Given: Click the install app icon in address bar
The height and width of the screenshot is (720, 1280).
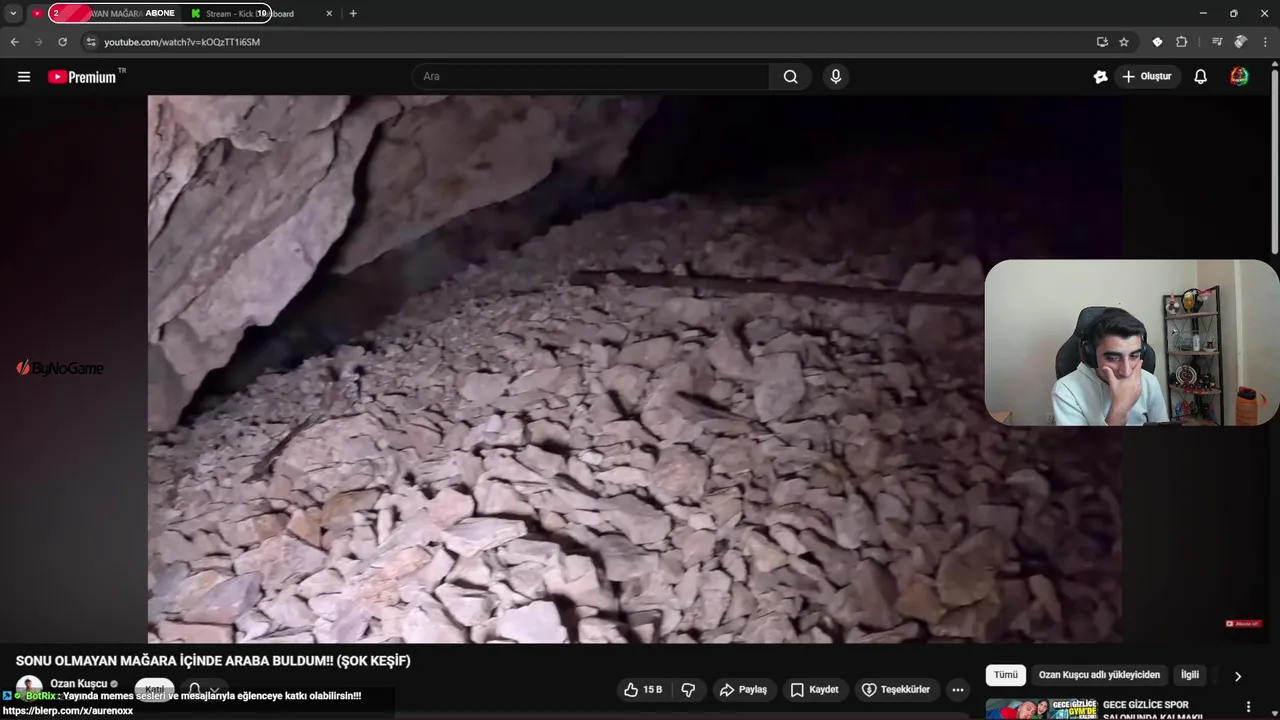Looking at the screenshot, I should (1102, 42).
